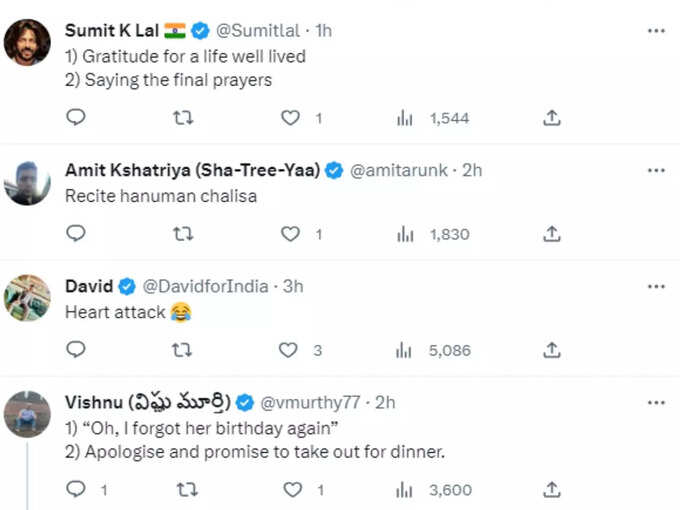
Task: Like David's Heart attack tweet
Action: [x=288, y=350]
